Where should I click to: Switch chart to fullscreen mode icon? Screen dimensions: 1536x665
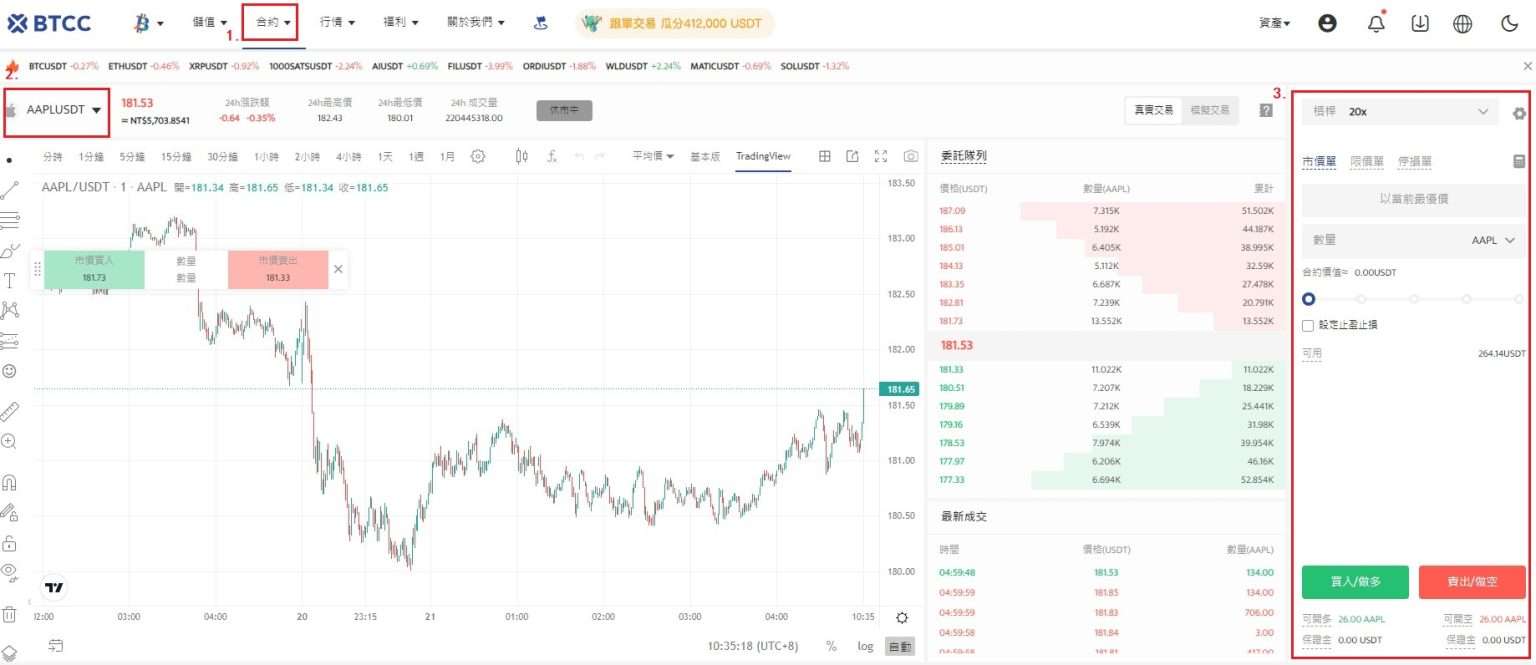(881, 155)
